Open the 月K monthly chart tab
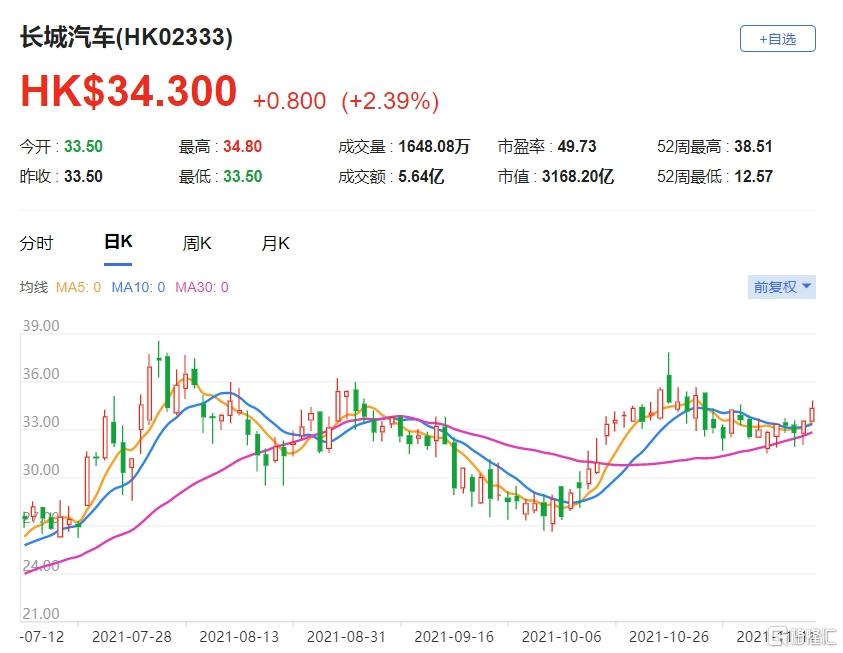Screen dimensions: 843x653 [275, 243]
